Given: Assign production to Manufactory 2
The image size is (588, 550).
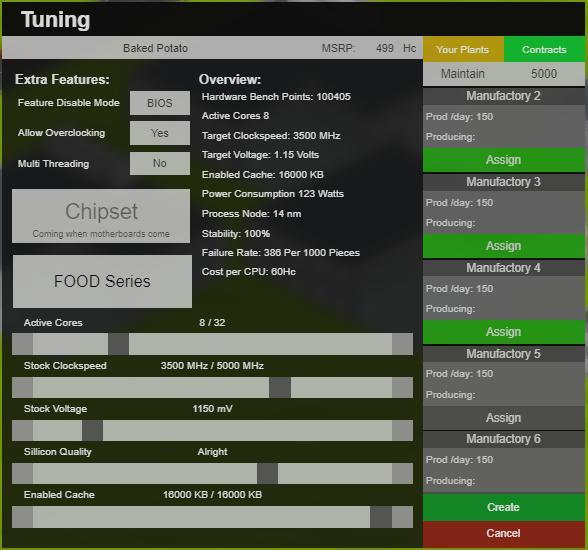Looking at the screenshot, I should pos(504,160).
